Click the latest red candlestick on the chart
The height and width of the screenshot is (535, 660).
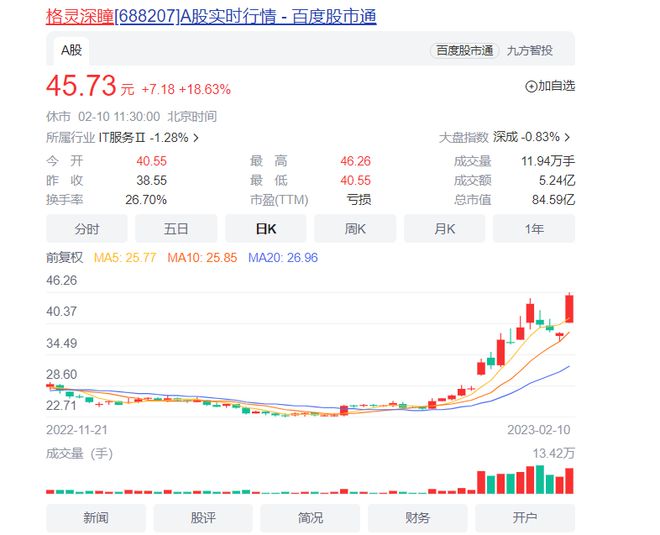[x=570, y=309]
